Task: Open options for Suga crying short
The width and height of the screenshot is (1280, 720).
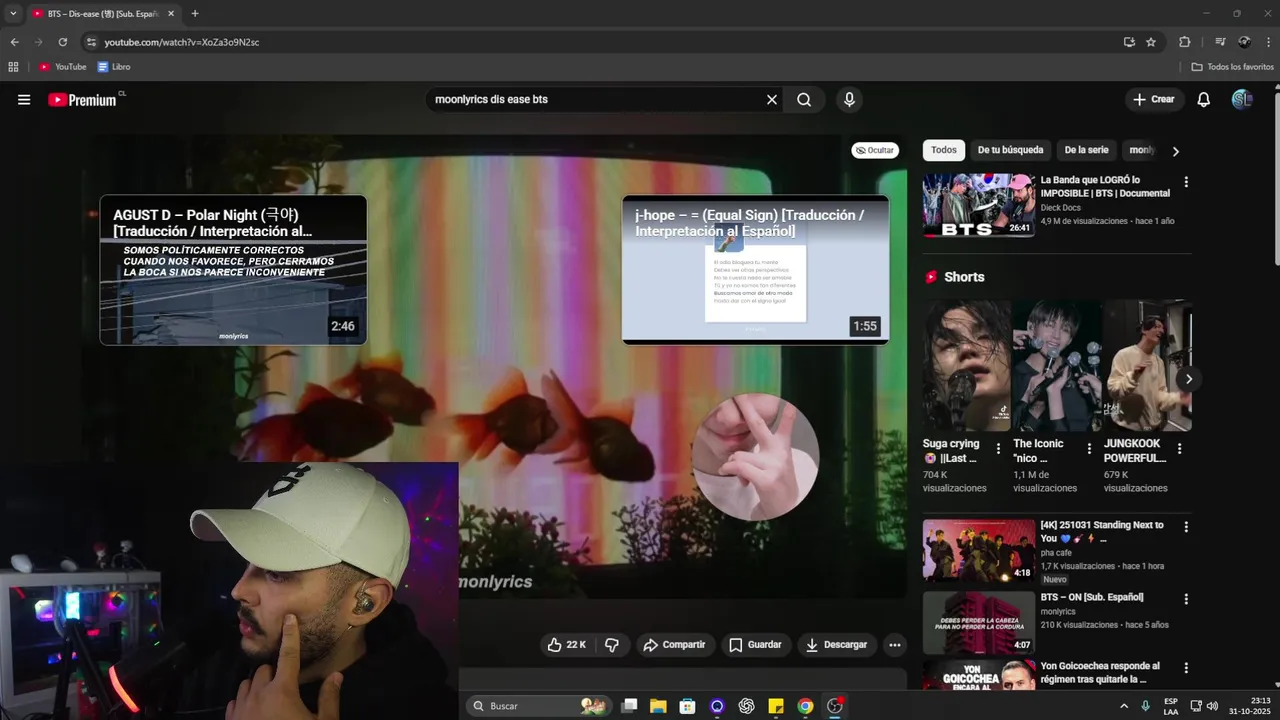Action: (x=997, y=449)
